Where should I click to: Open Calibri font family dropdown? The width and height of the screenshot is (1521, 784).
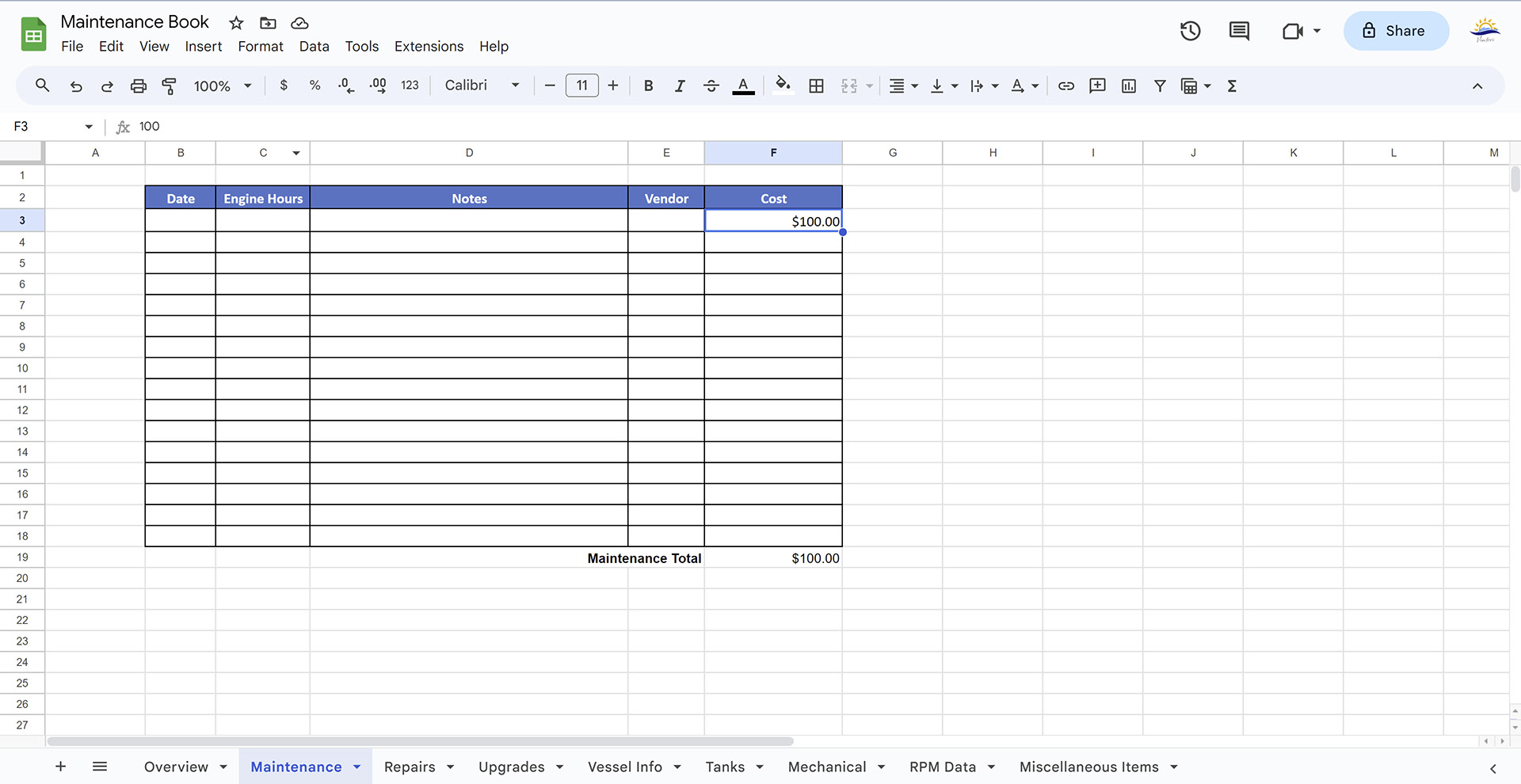click(482, 86)
